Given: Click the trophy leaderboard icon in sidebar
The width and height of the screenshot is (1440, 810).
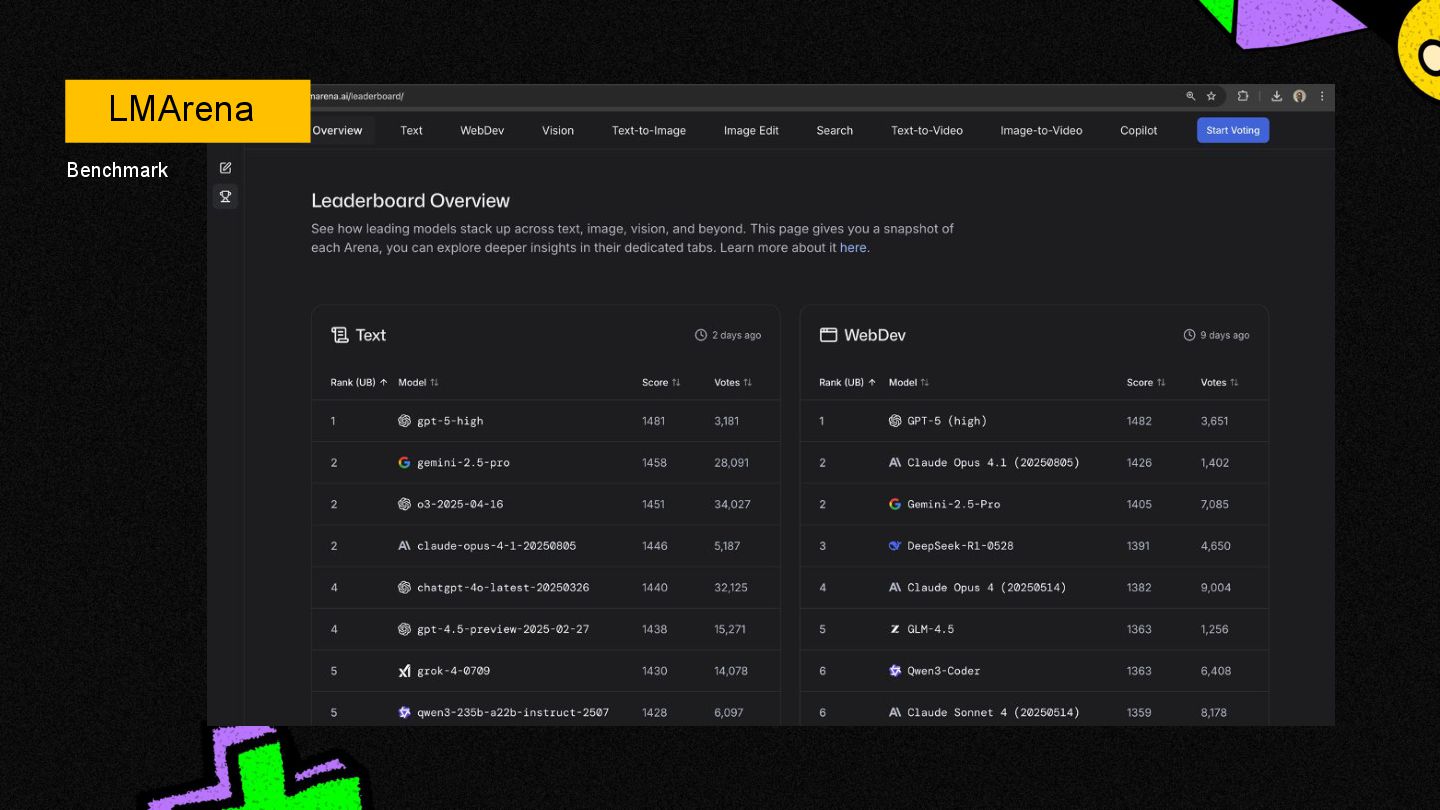Looking at the screenshot, I should coord(226,197).
